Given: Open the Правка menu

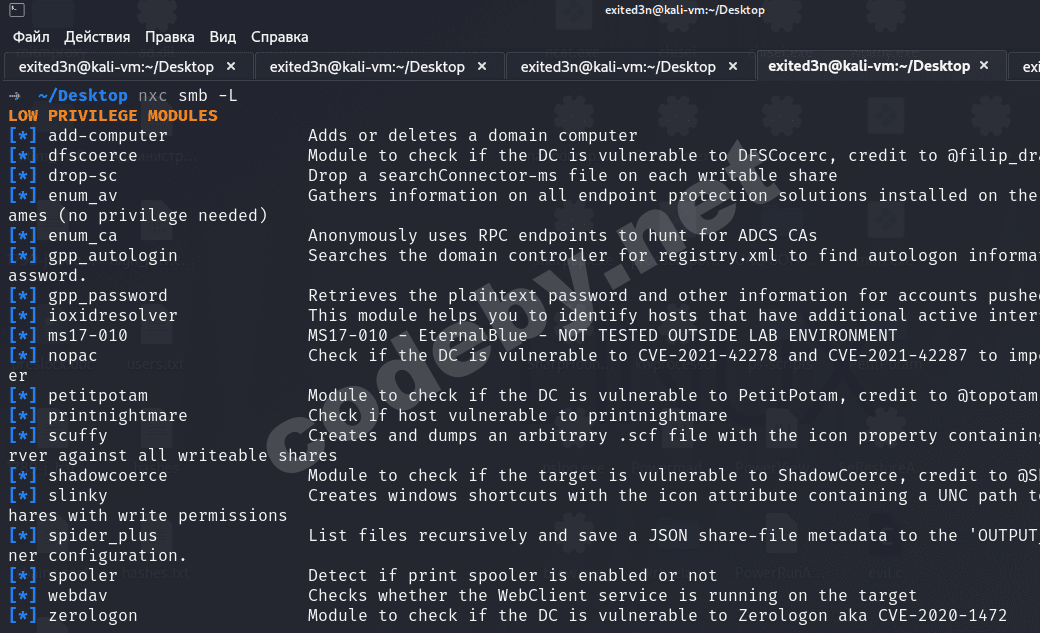Looking at the screenshot, I should click(170, 37).
